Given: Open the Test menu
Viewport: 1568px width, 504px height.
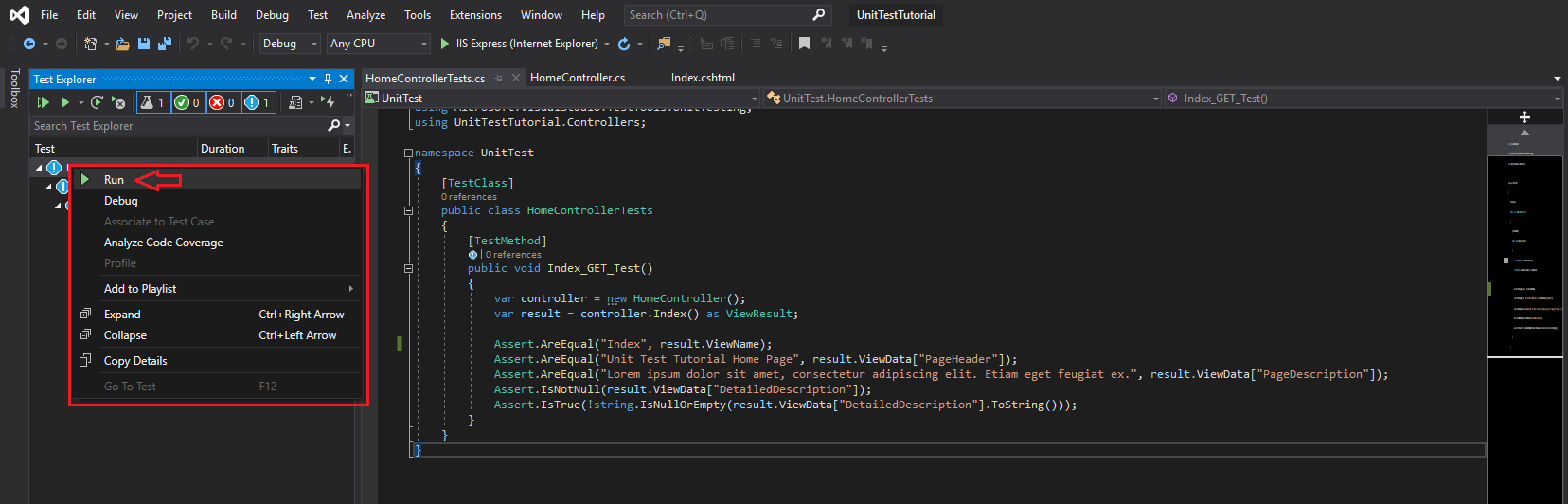Looking at the screenshot, I should 318,15.
